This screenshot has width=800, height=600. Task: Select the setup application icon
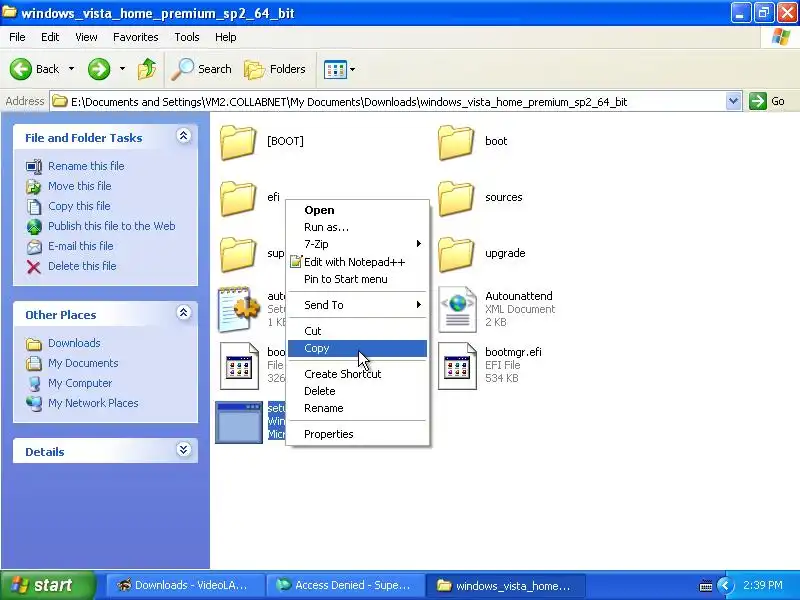[x=239, y=422]
